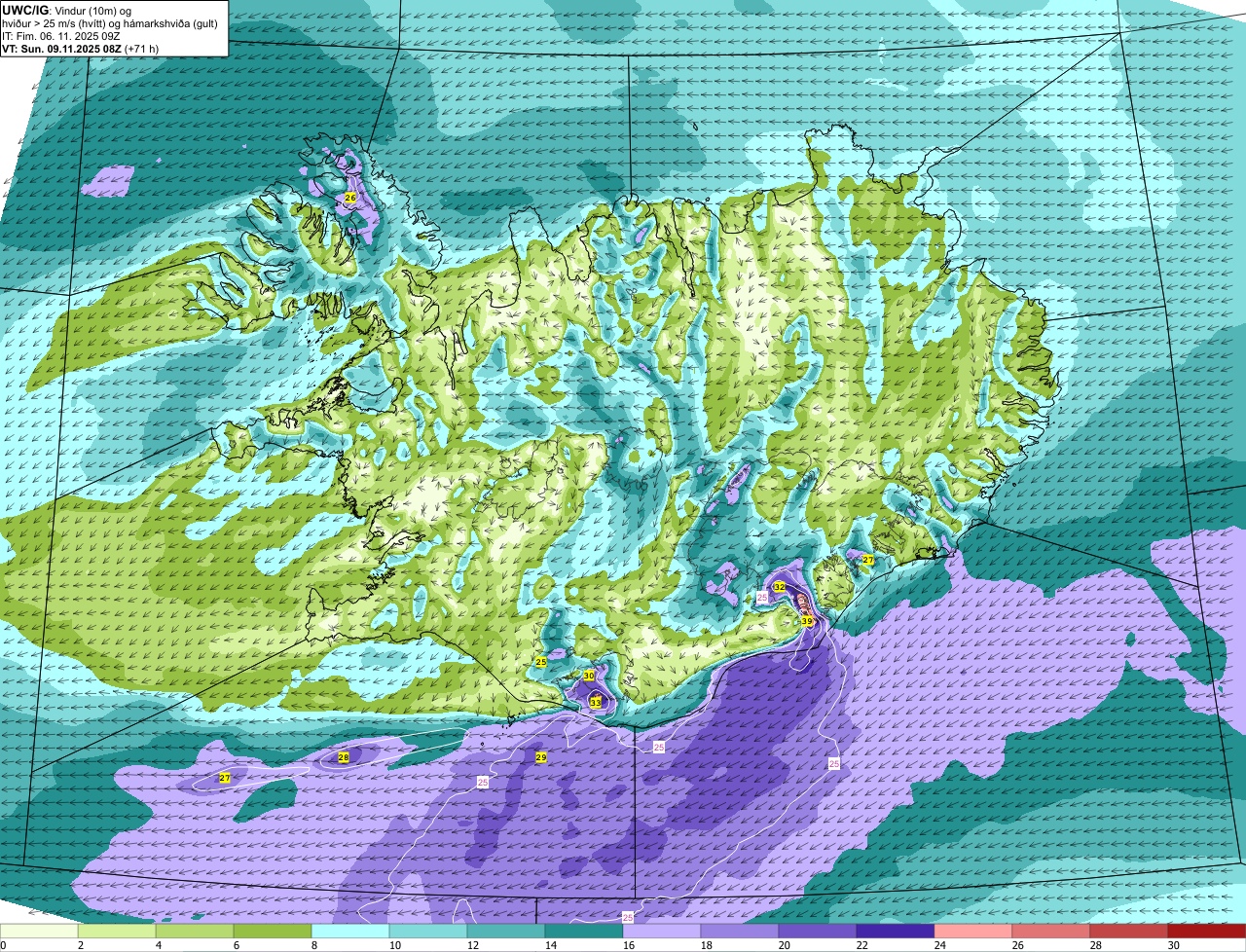The height and width of the screenshot is (952, 1246).
Task: Click the 24–26 m/s pink legend swatch
Action: pos(973,932)
